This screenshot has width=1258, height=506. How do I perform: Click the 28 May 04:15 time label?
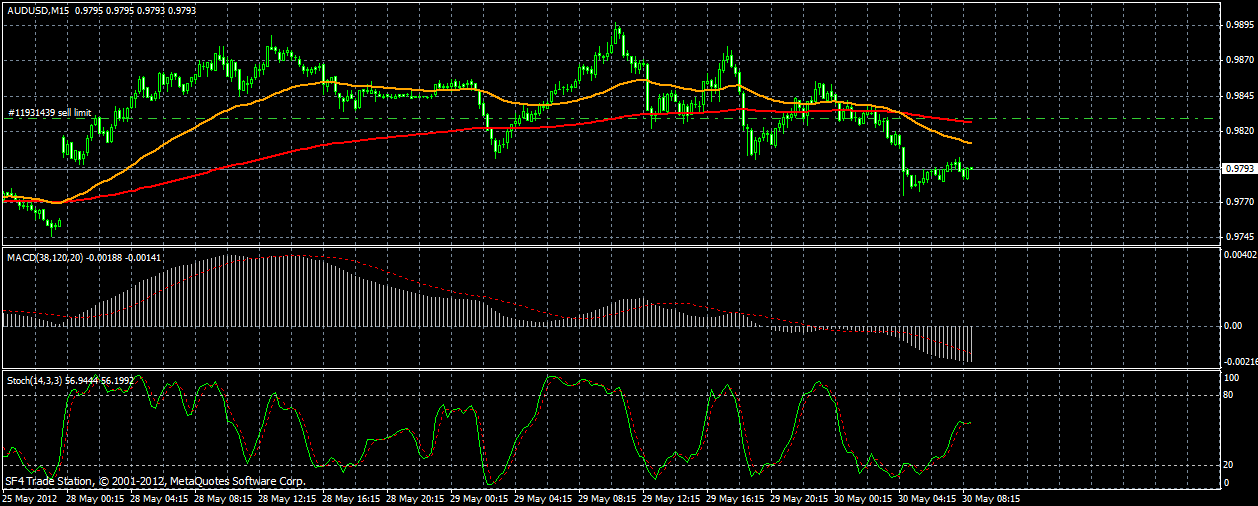157,497
